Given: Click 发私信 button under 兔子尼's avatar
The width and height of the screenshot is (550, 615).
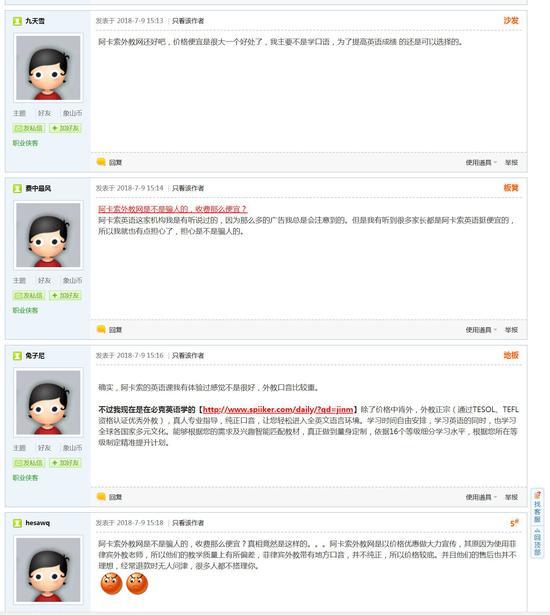Looking at the screenshot, I should pos(29,463).
